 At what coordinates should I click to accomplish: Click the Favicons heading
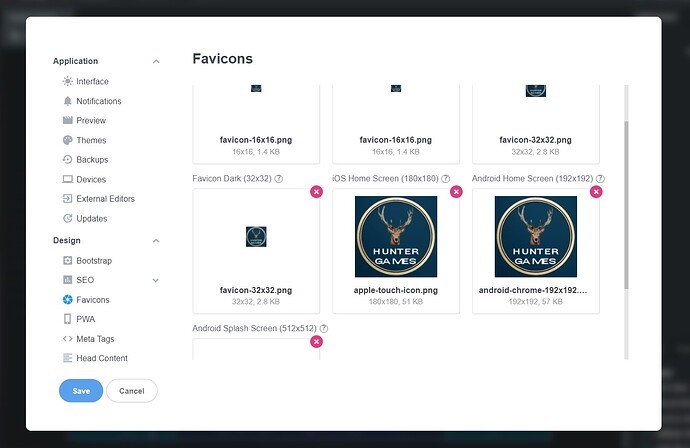[x=223, y=59]
